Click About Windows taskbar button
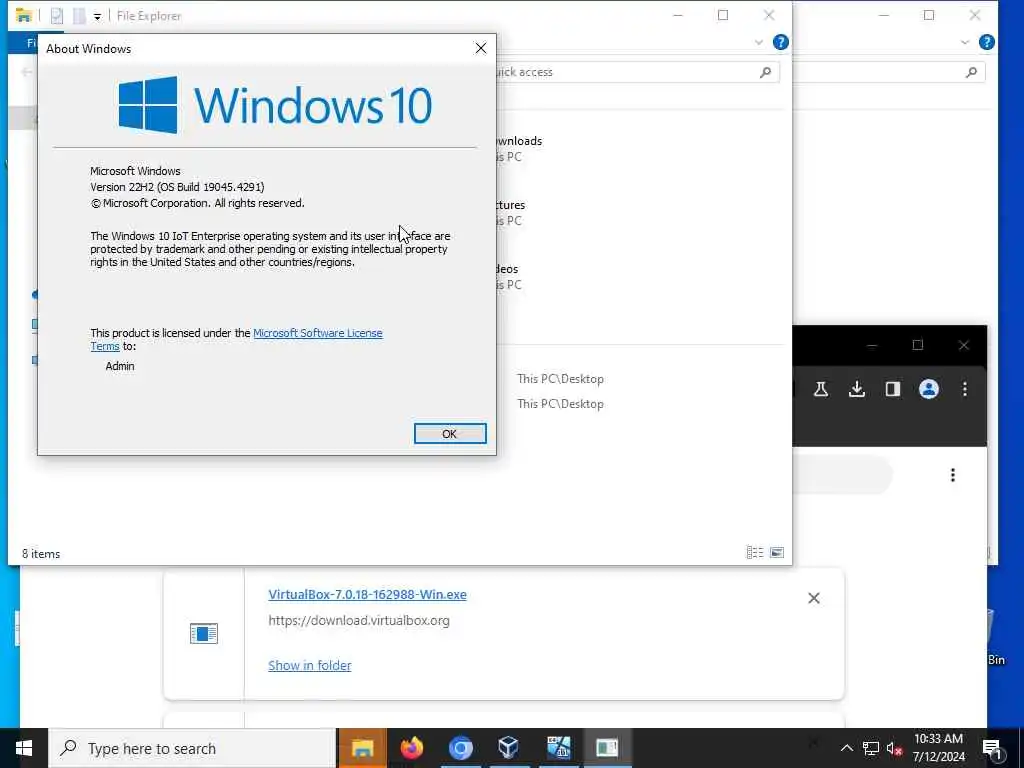The width and height of the screenshot is (1024, 768). pyautogui.click(x=607, y=748)
